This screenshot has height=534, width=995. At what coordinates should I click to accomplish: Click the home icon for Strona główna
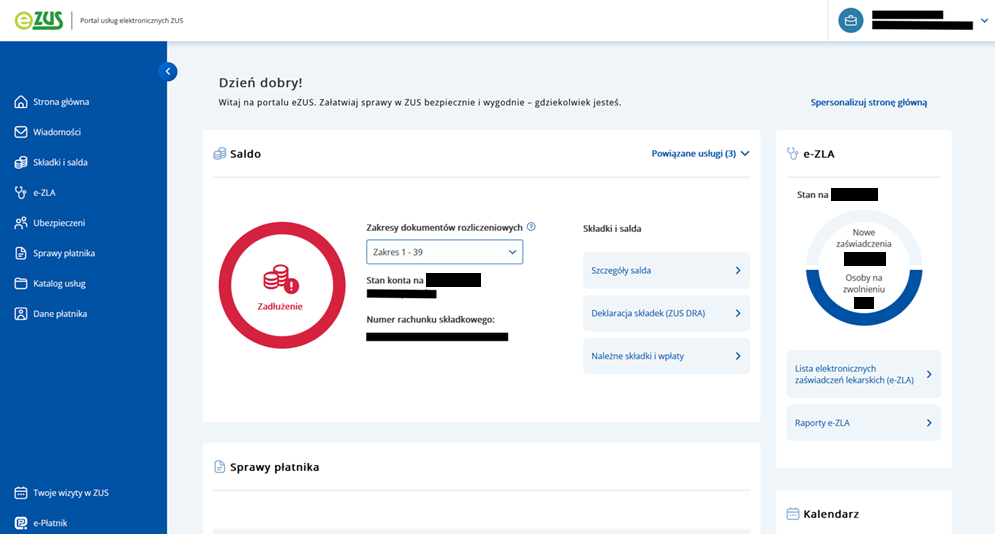(21, 102)
